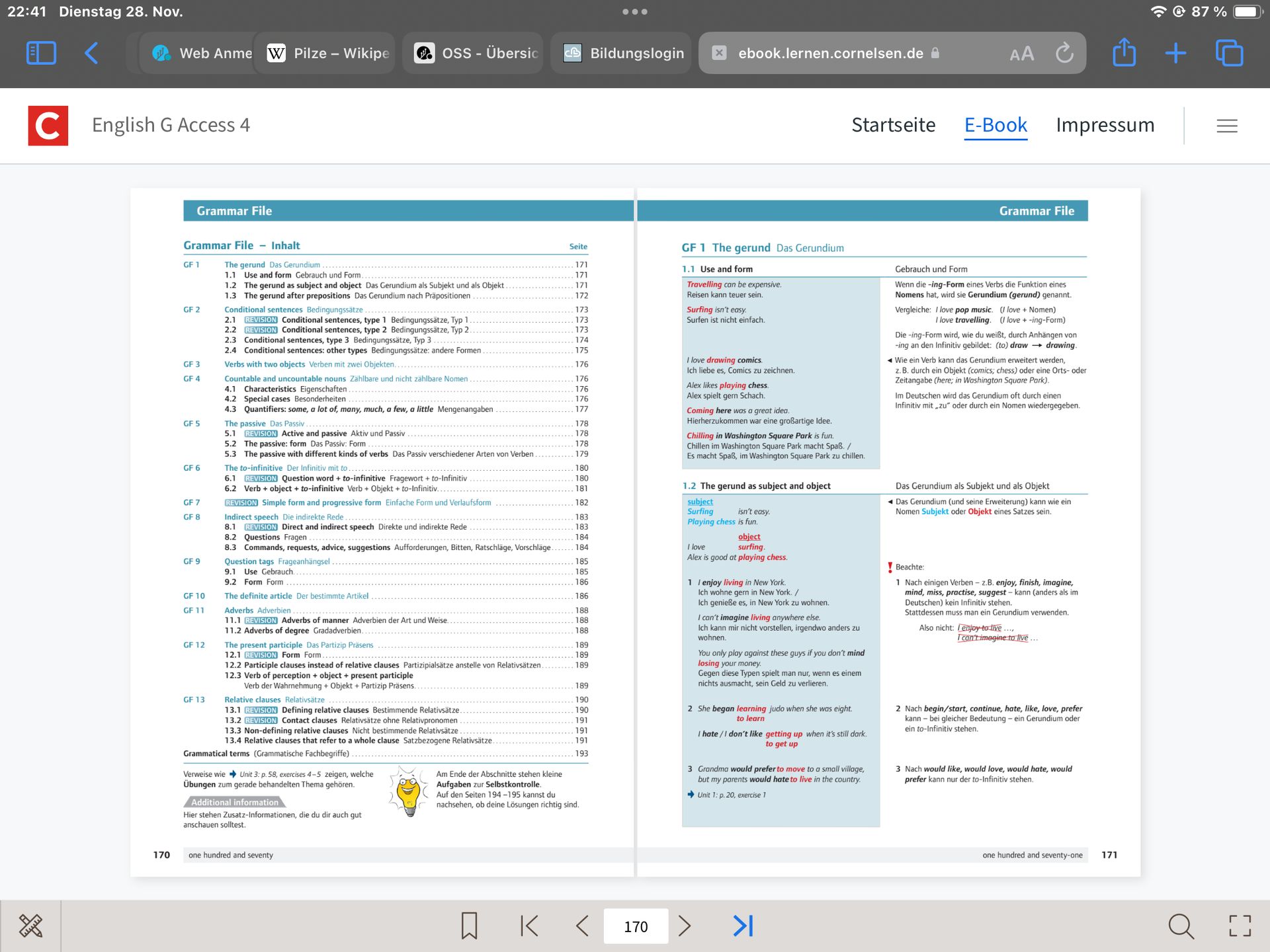Go back with the Safari back arrow
This screenshot has height=952, width=1270.
[92, 53]
